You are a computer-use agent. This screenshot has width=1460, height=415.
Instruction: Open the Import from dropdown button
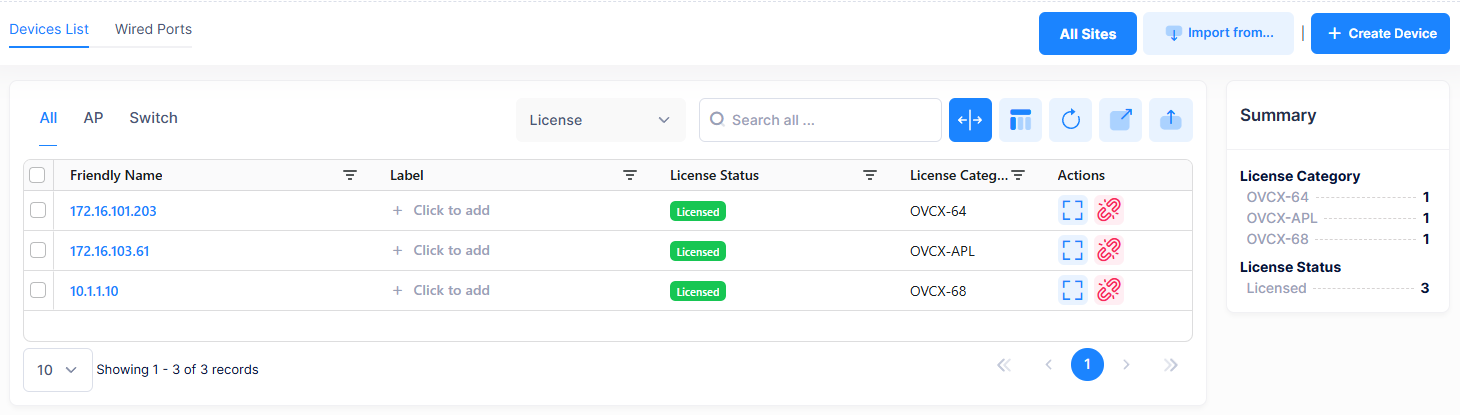tap(1218, 33)
